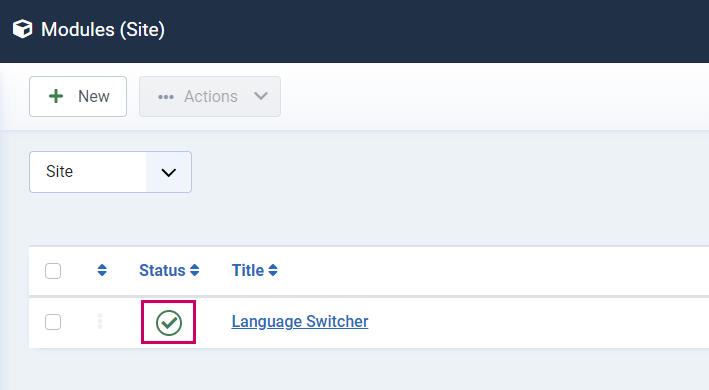Click the Site dropdown chevron arrow
Image resolution: width=709 pixels, height=390 pixels.
pyautogui.click(x=169, y=173)
